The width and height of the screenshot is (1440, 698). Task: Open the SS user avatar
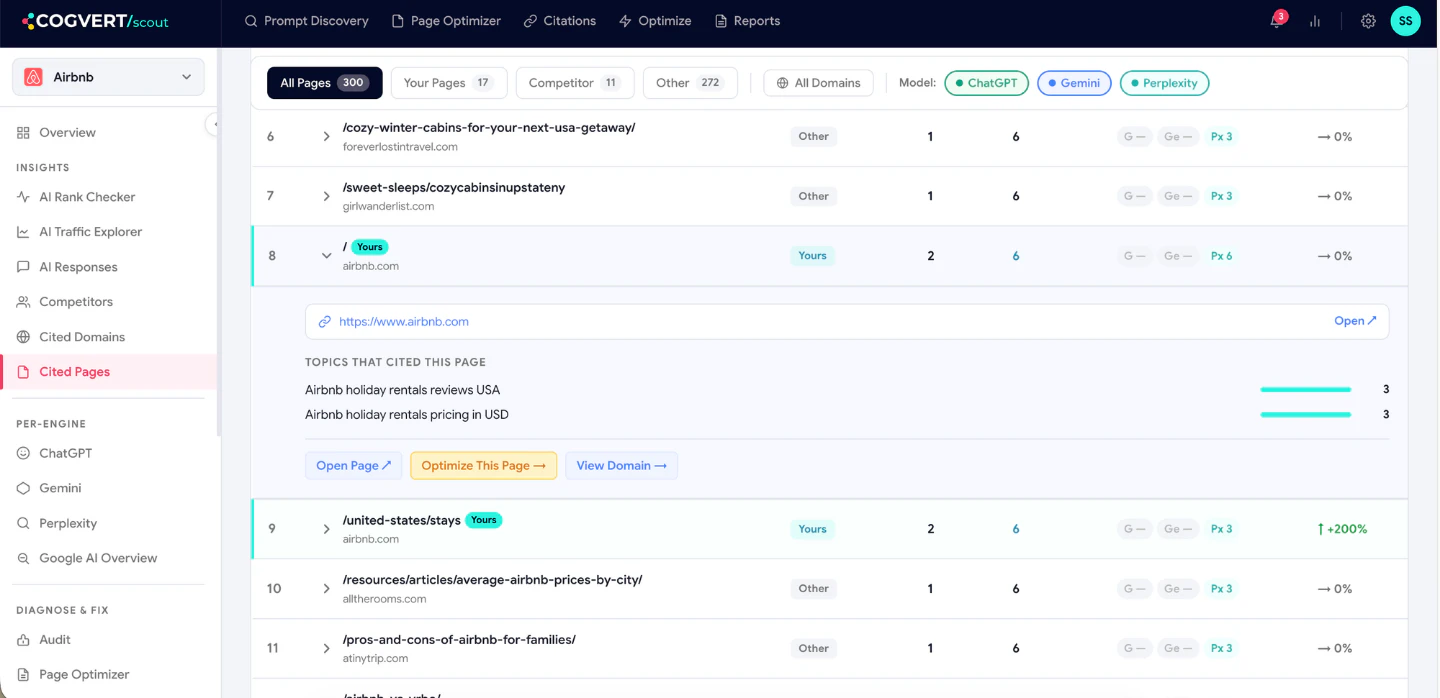1405,20
